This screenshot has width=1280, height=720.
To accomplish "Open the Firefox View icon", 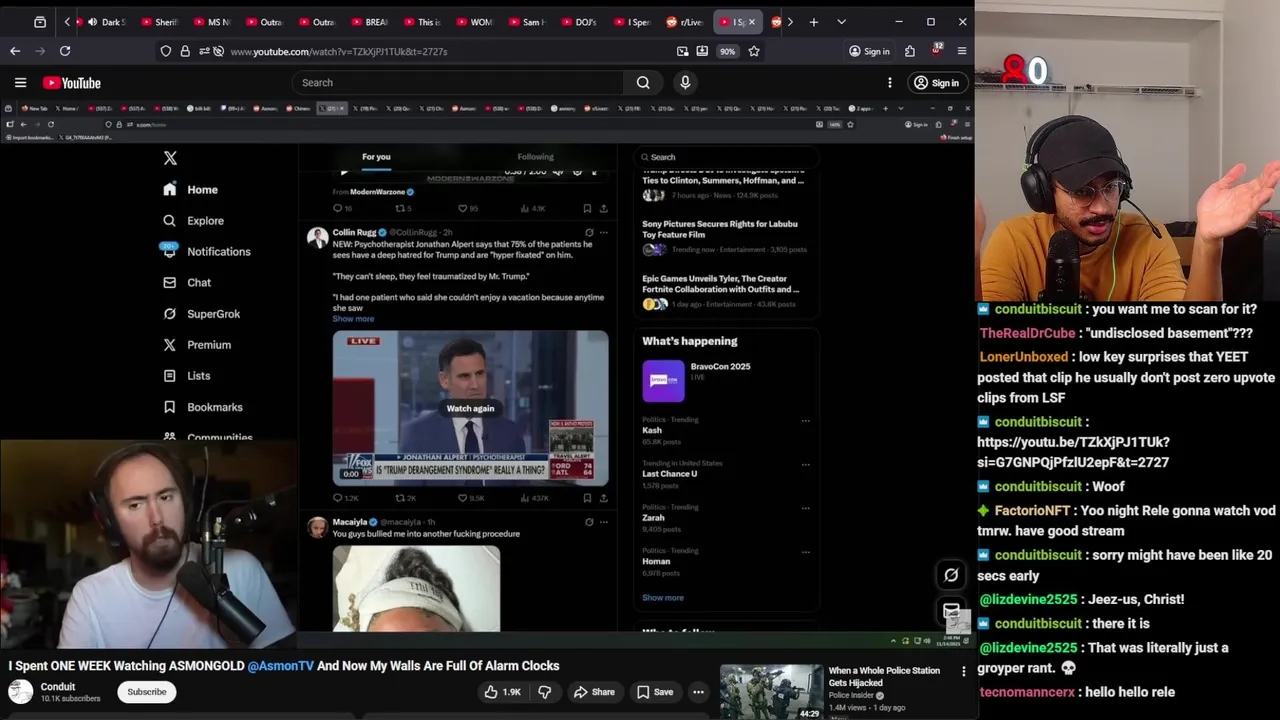I will click(x=40, y=22).
